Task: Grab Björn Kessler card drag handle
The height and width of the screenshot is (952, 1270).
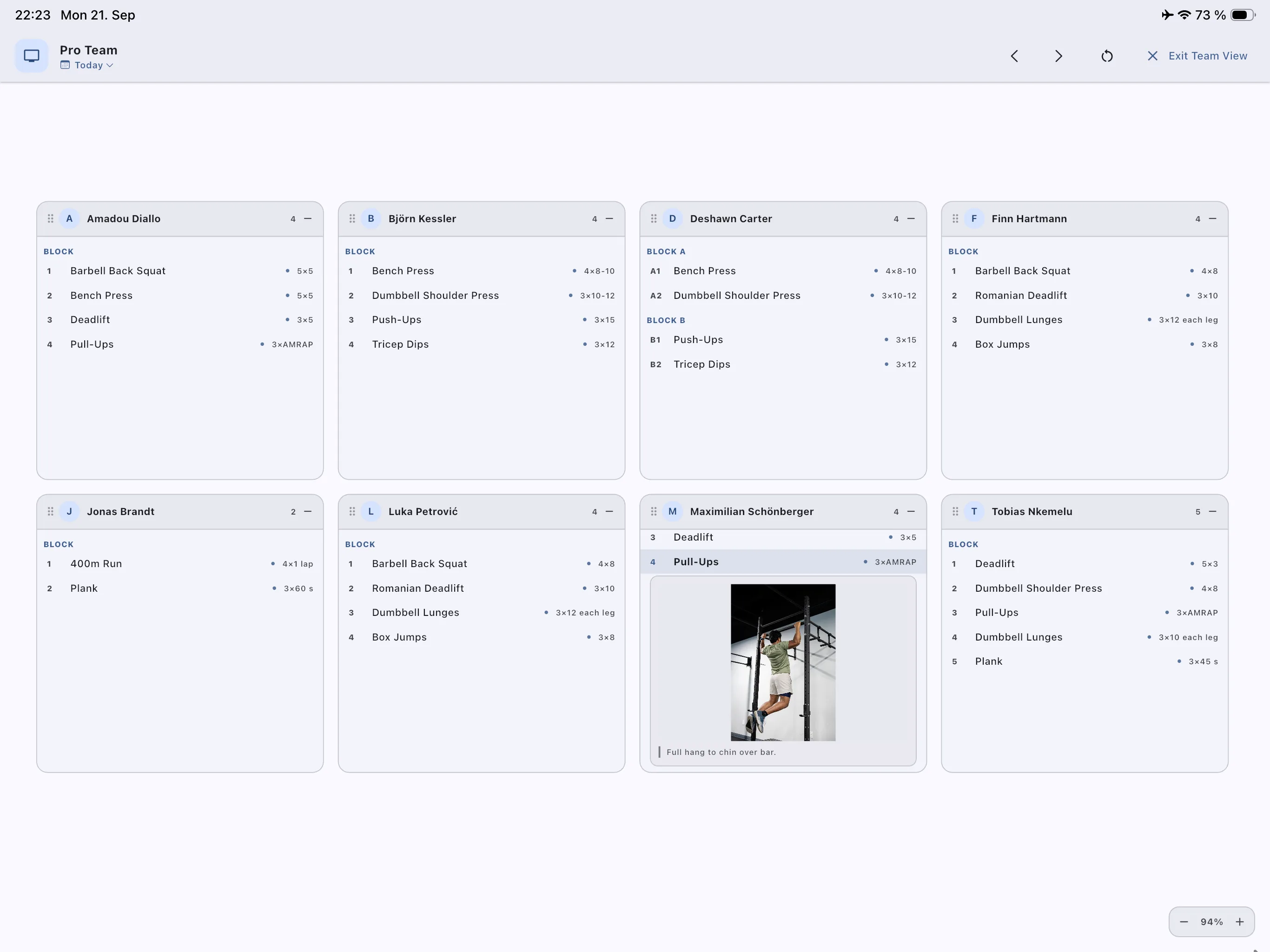Action: 352,219
